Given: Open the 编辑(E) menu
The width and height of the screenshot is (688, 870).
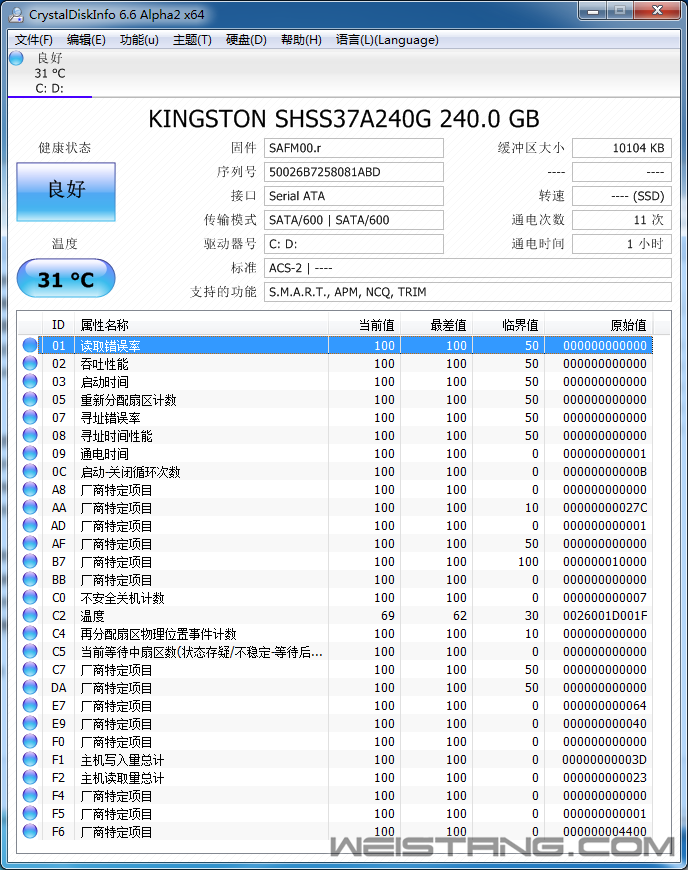Looking at the screenshot, I should [x=86, y=40].
